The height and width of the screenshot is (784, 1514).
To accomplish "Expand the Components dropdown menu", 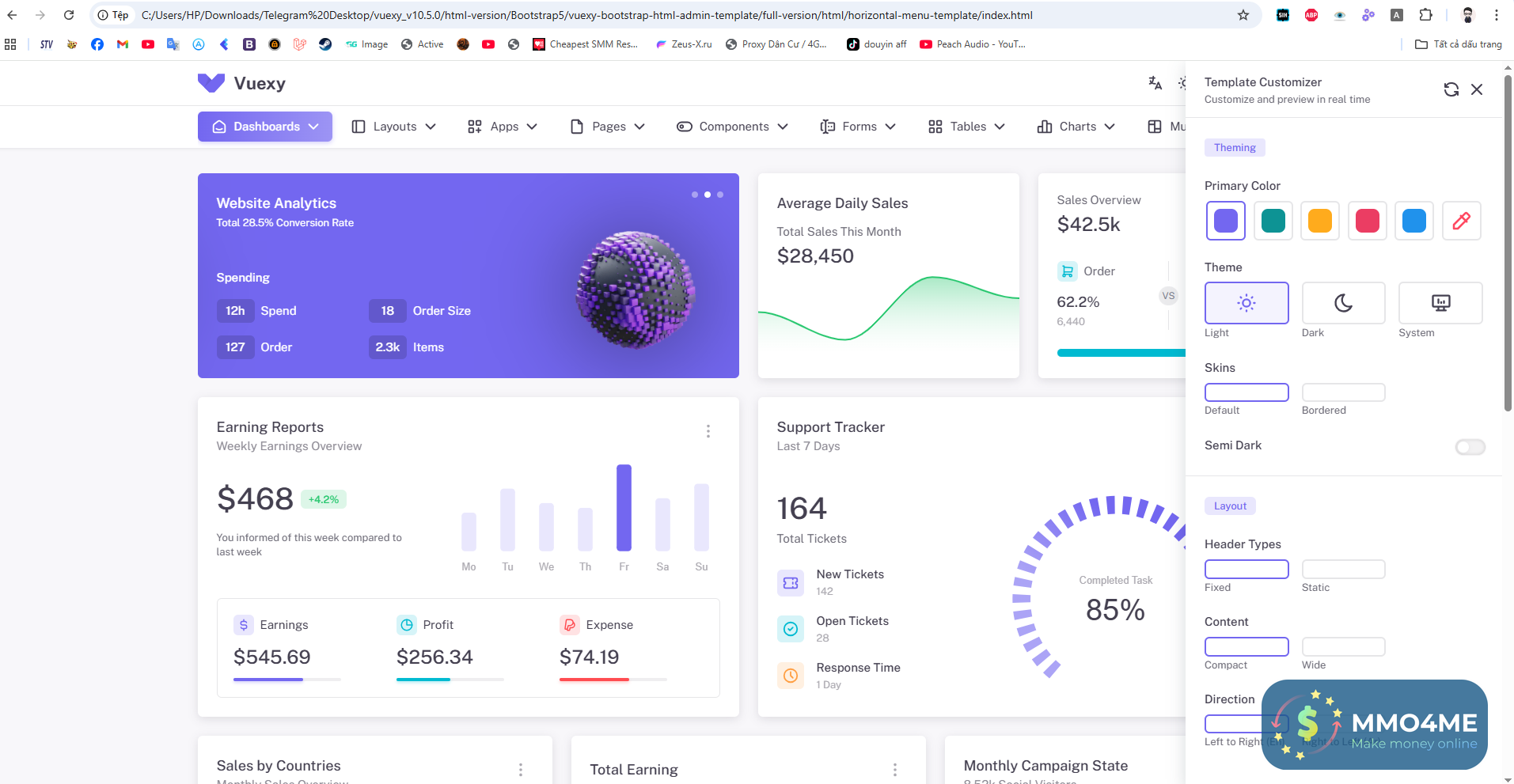I will (732, 127).
